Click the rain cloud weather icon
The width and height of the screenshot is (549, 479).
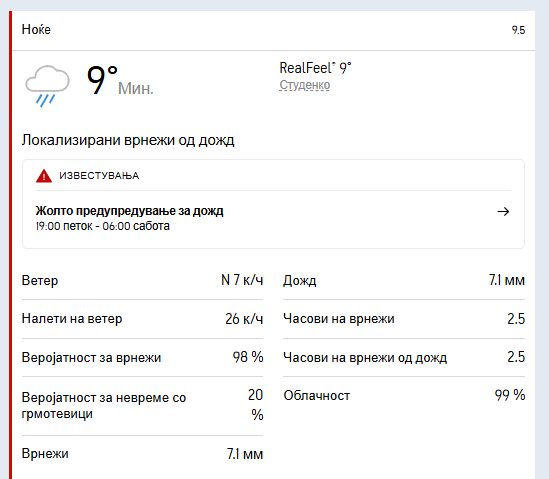tap(47, 86)
